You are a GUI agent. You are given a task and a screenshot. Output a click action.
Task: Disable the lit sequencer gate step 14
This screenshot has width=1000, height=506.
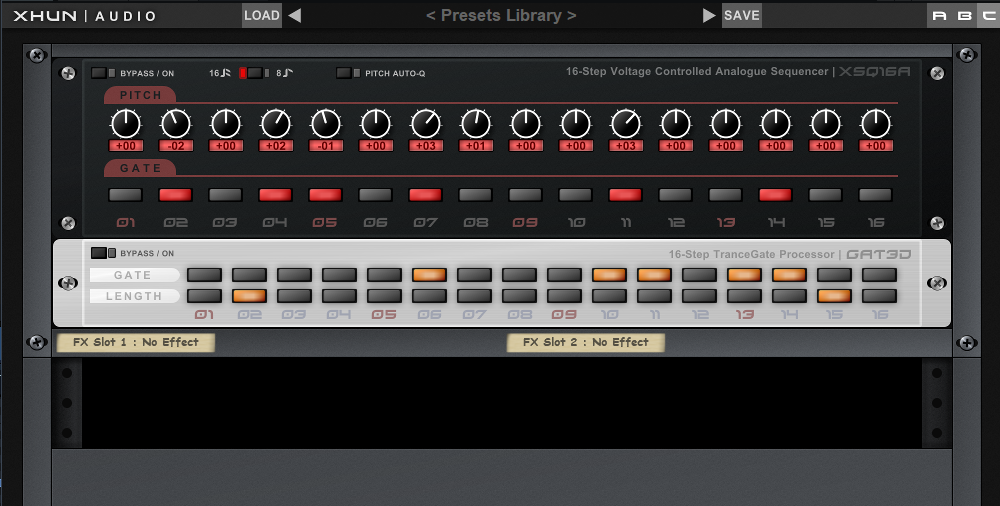click(x=775, y=195)
